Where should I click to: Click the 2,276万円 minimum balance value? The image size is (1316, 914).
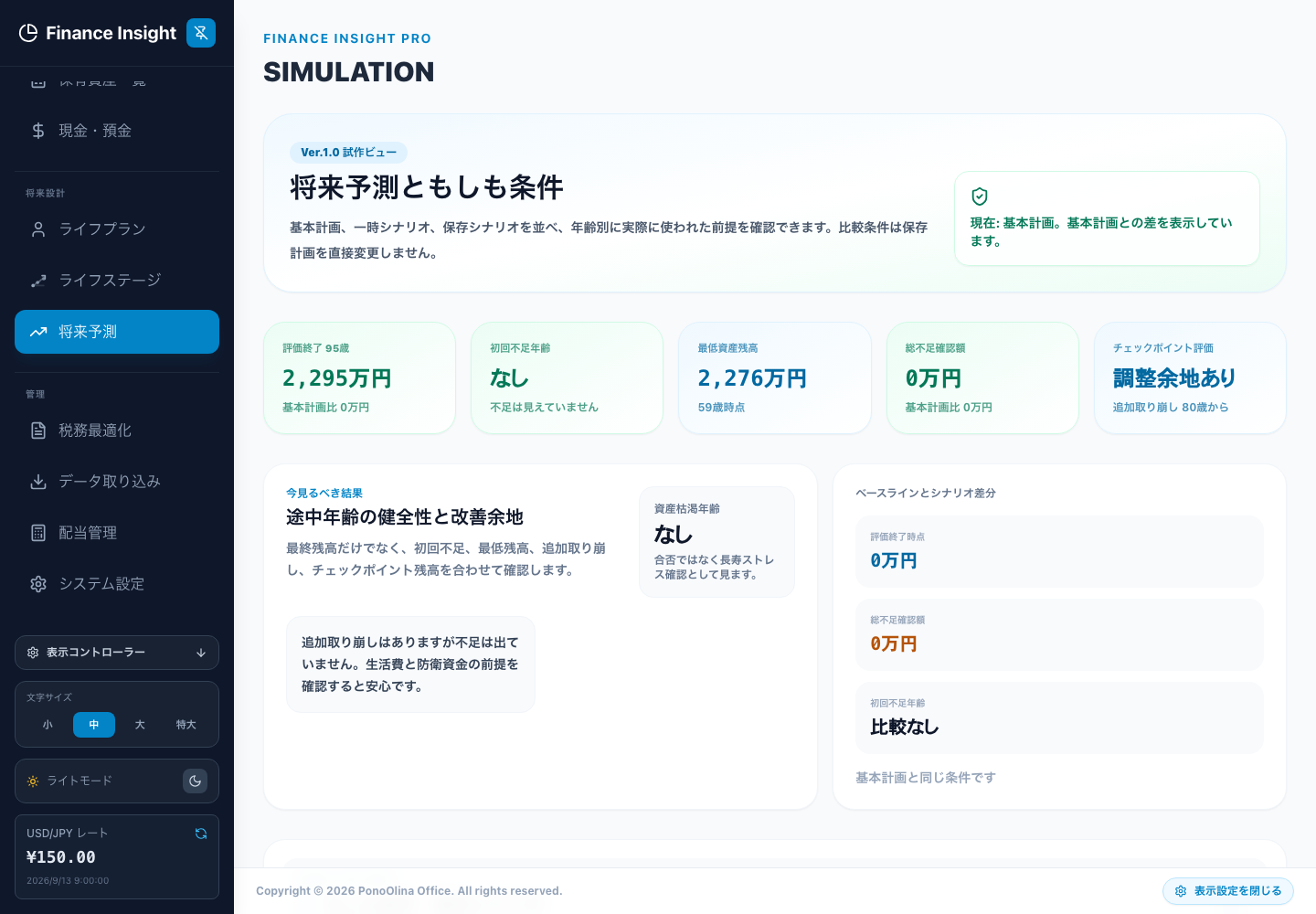point(752,378)
